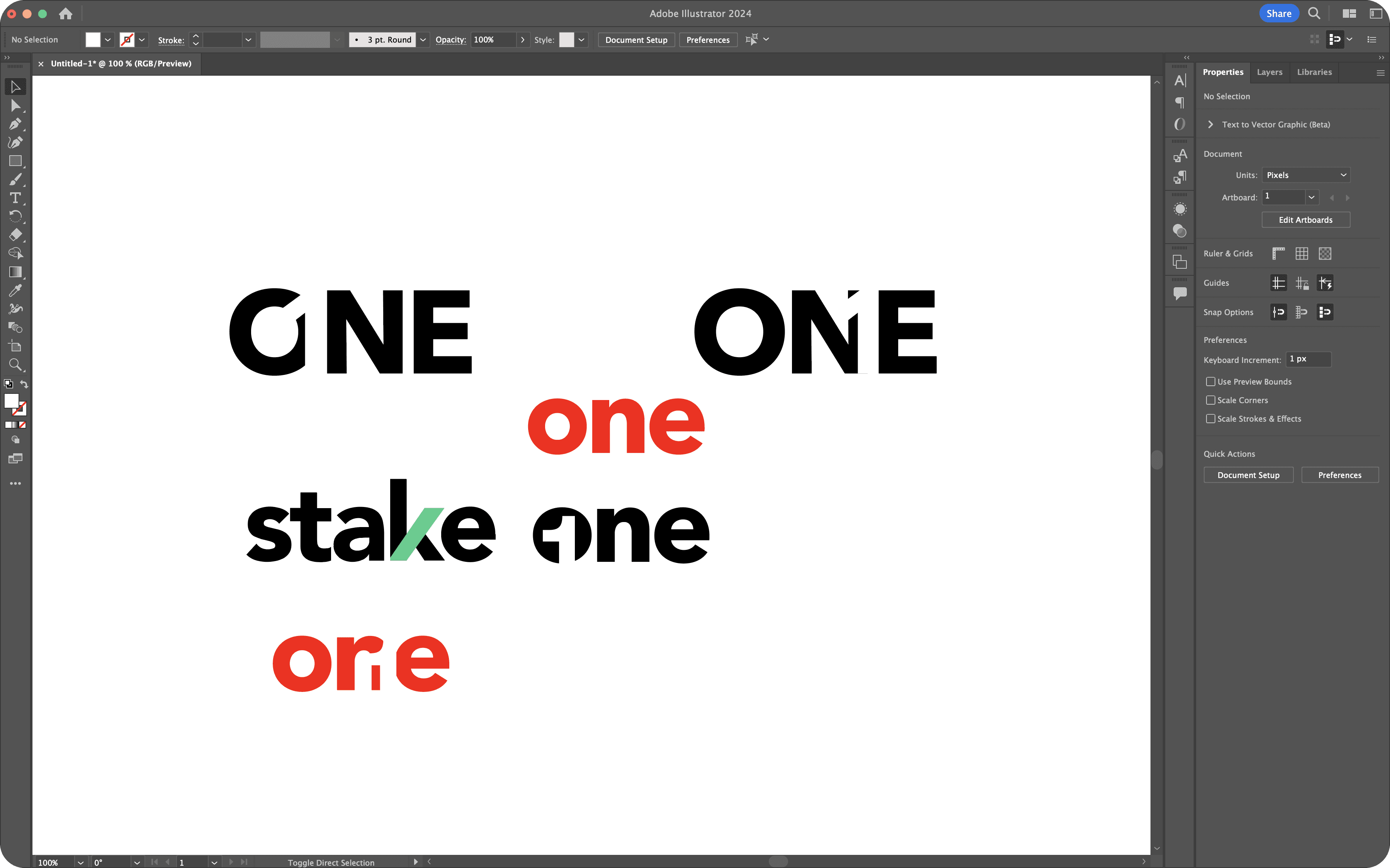Swap fill and stroke arrow

click(x=24, y=384)
